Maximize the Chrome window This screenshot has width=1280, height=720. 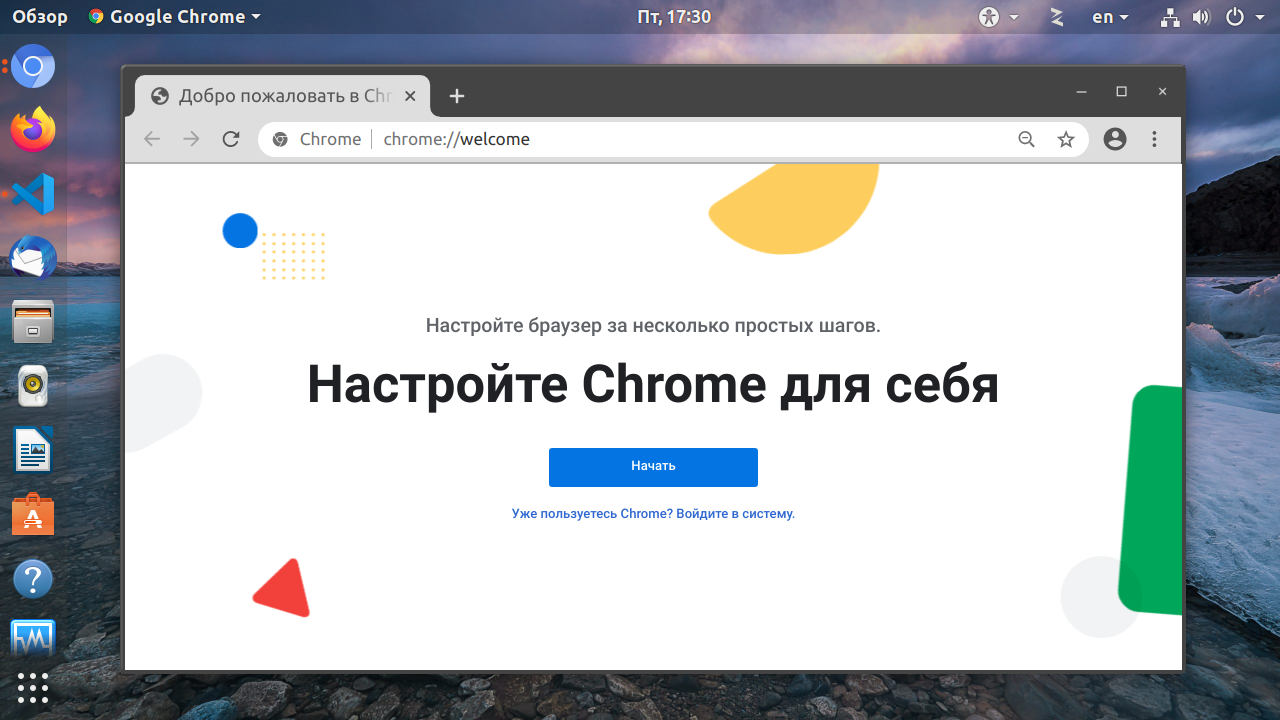[1121, 92]
